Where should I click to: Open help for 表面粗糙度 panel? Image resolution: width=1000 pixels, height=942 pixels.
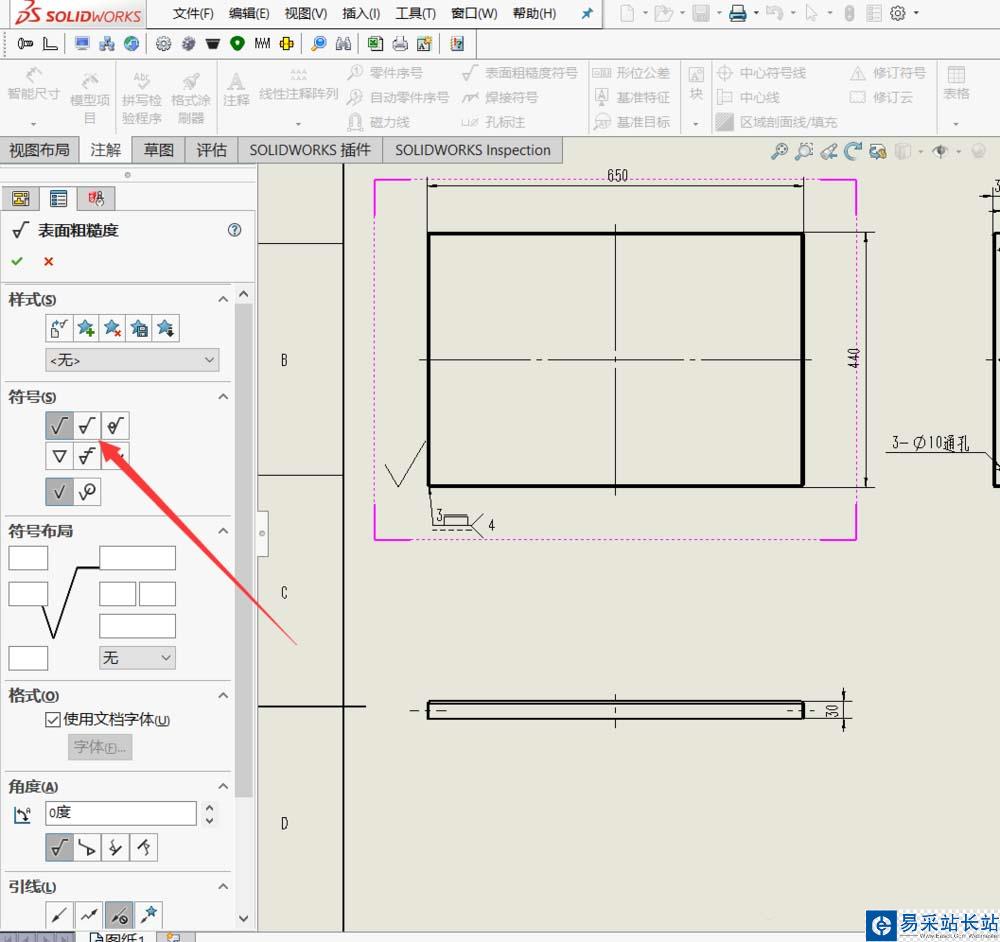pos(235,230)
